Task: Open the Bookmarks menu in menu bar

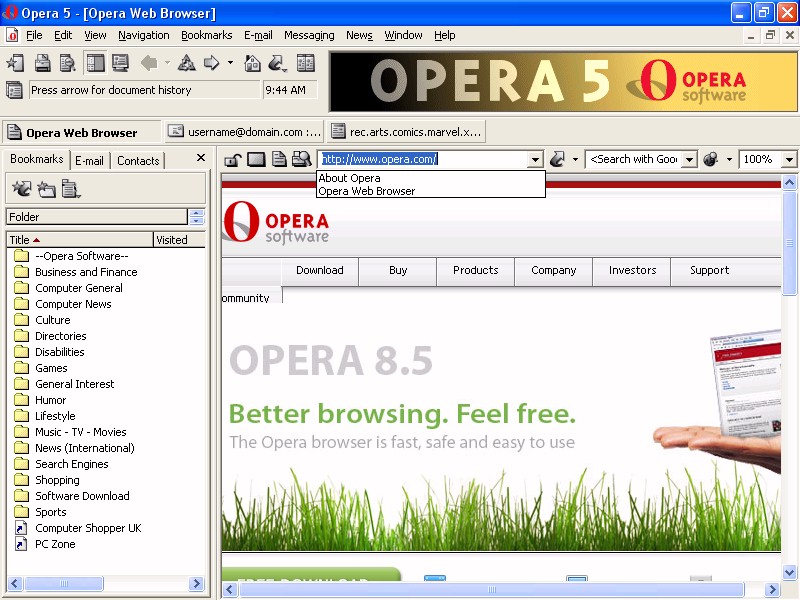Action: (x=207, y=35)
